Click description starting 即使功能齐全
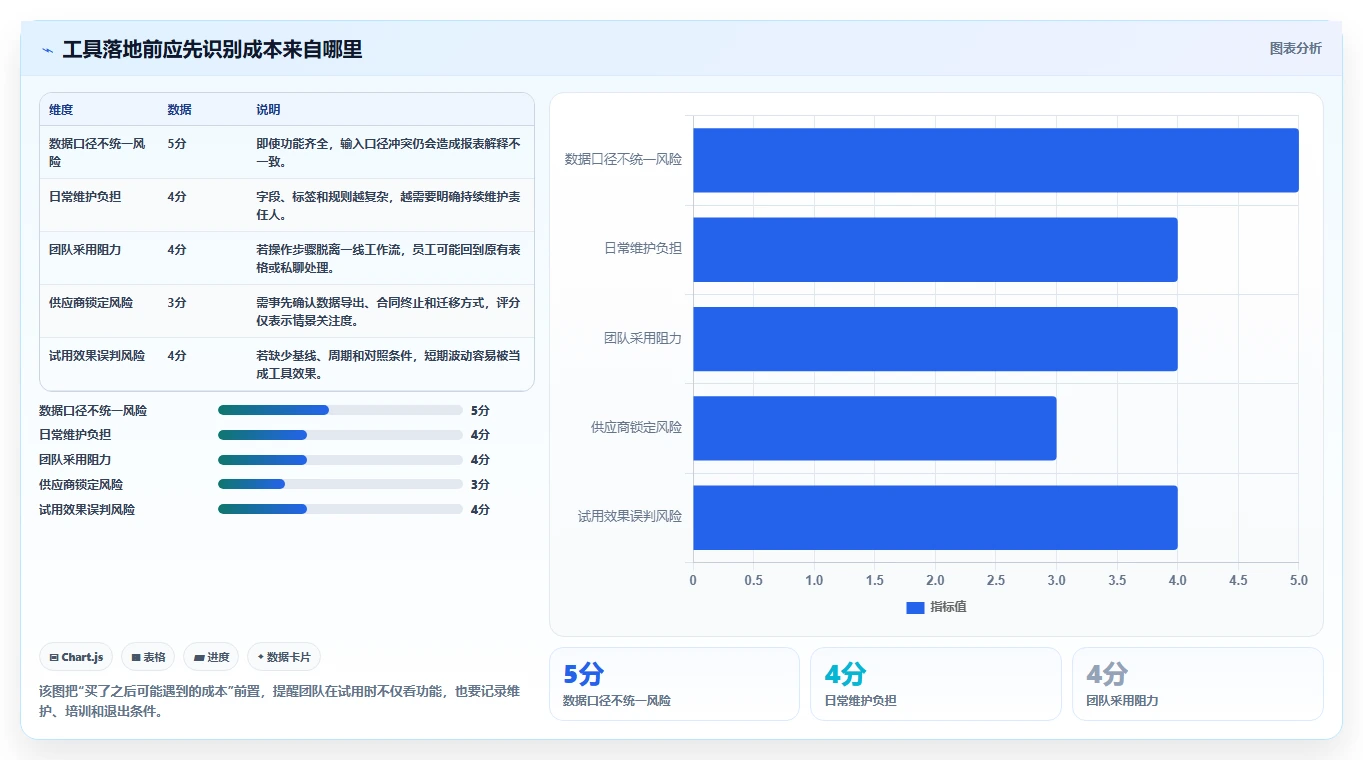Screen dimensions: 1363x760 389,152
